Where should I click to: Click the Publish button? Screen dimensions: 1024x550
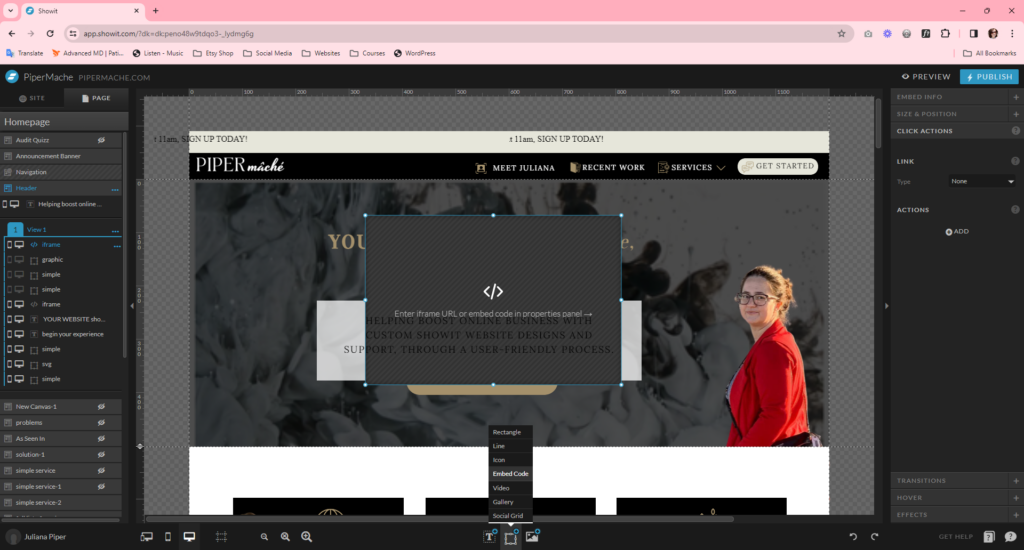point(989,76)
